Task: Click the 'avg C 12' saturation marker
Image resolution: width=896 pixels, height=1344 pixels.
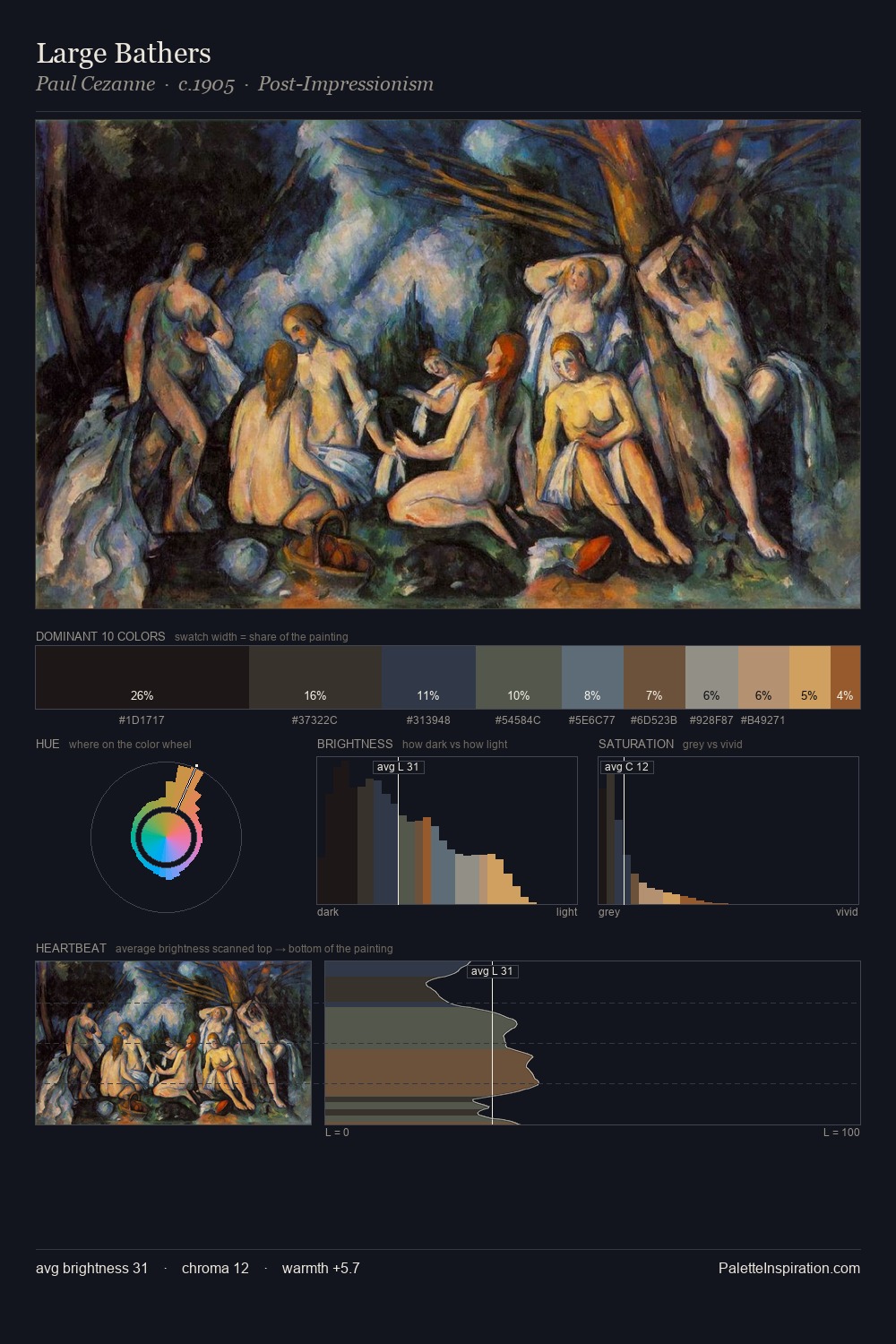Action: point(626,767)
